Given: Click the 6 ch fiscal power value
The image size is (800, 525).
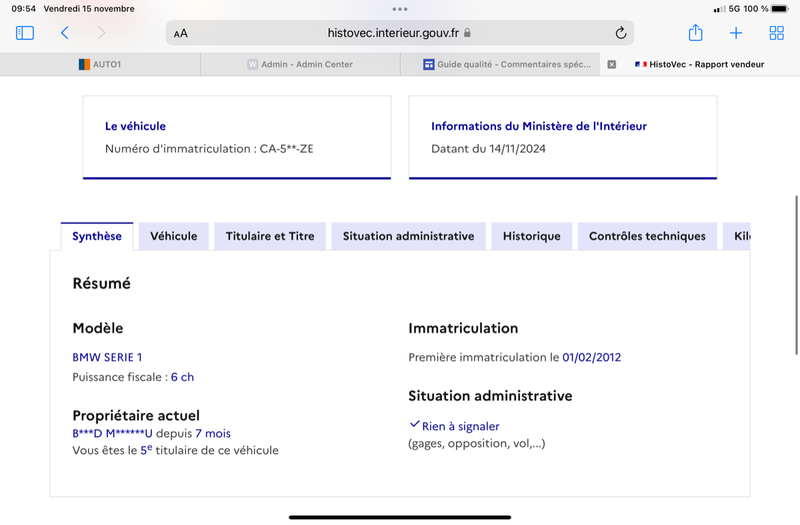Looking at the screenshot, I should click(182, 377).
